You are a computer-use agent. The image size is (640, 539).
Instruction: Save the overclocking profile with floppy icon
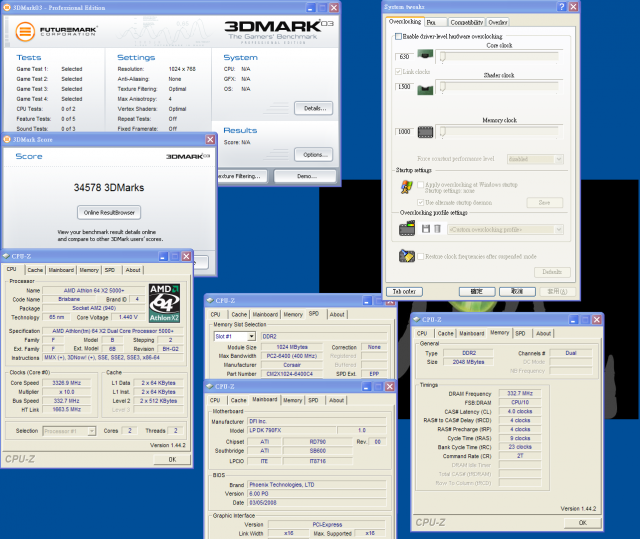pyautogui.click(x=426, y=229)
